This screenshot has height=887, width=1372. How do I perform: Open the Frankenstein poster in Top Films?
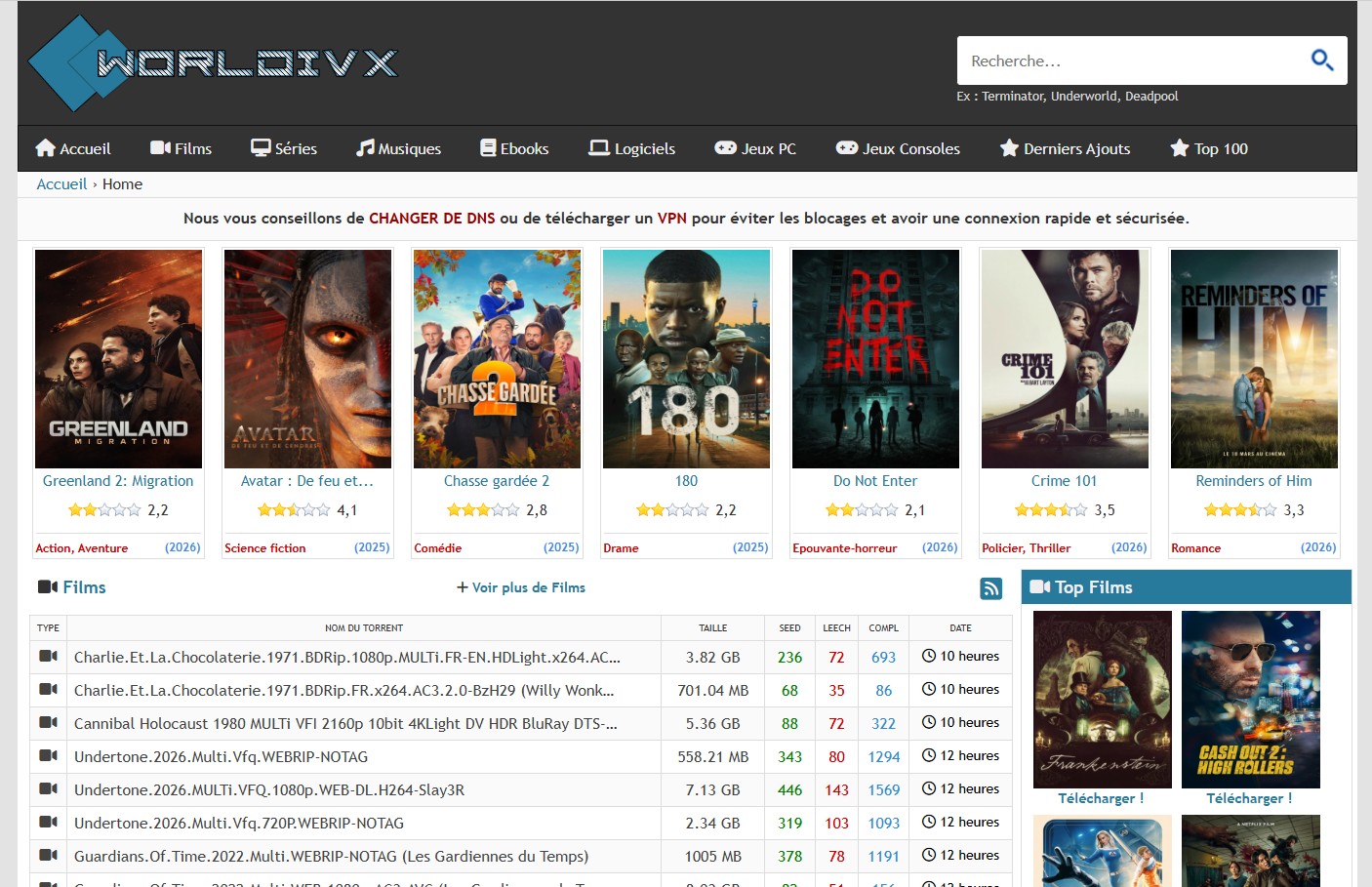click(1103, 700)
